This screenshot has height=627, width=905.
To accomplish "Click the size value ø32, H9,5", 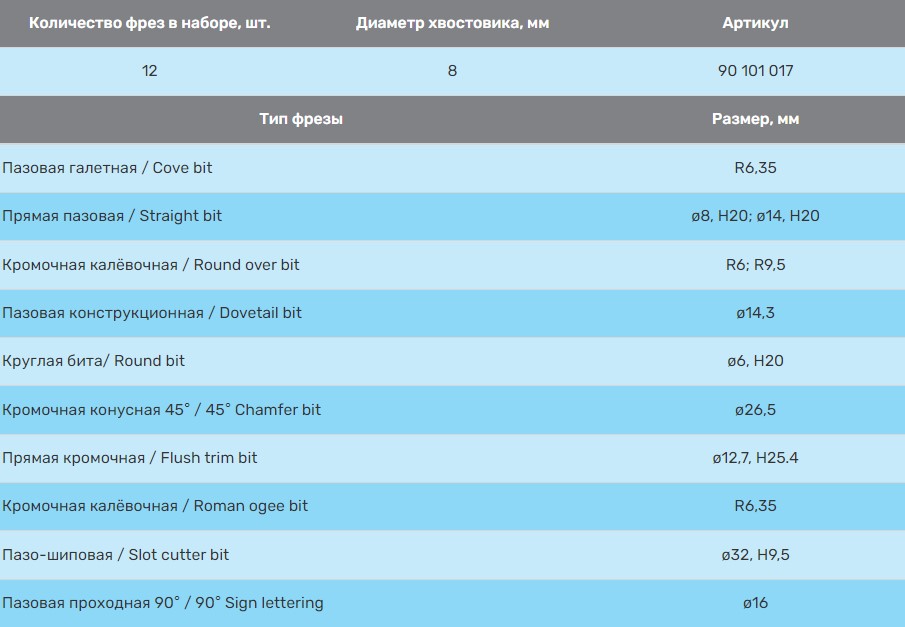I will [x=755, y=554].
